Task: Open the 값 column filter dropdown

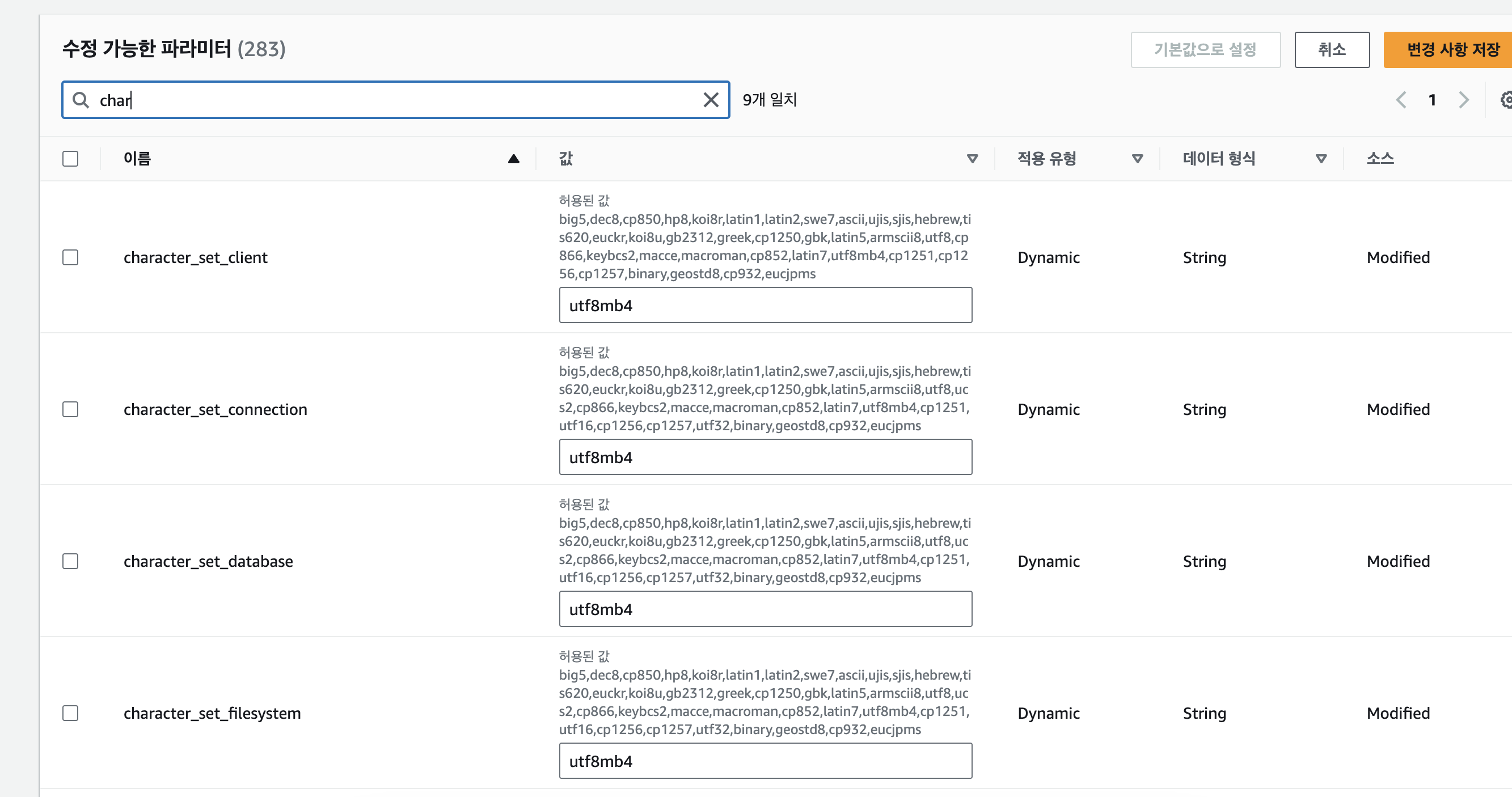Action: point(972,159)
